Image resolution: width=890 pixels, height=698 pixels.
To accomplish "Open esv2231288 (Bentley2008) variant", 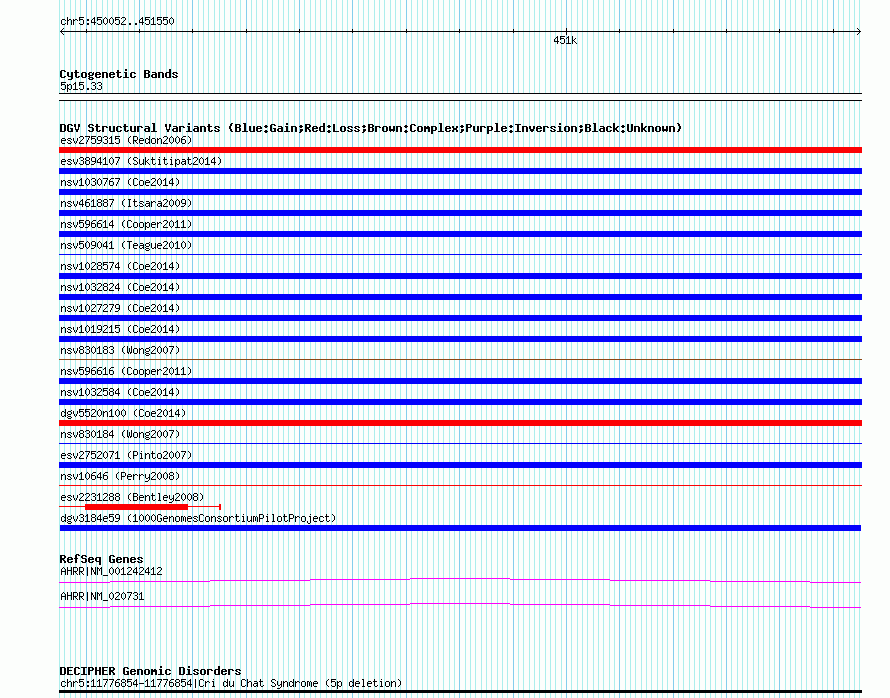I will [x=132, y=497].
